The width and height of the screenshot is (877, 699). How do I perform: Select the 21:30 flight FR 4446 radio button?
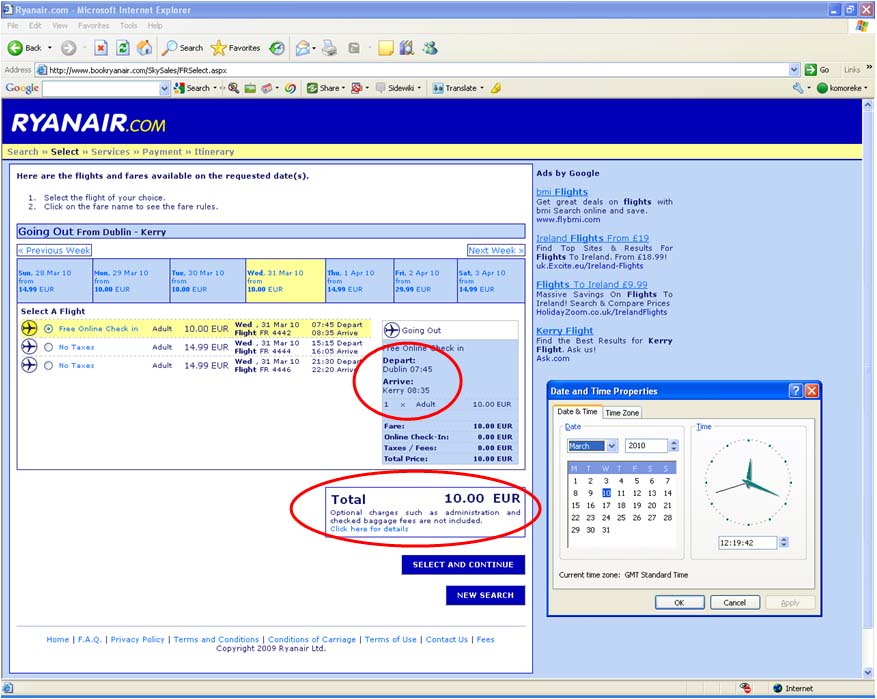[x=49, y=366]
